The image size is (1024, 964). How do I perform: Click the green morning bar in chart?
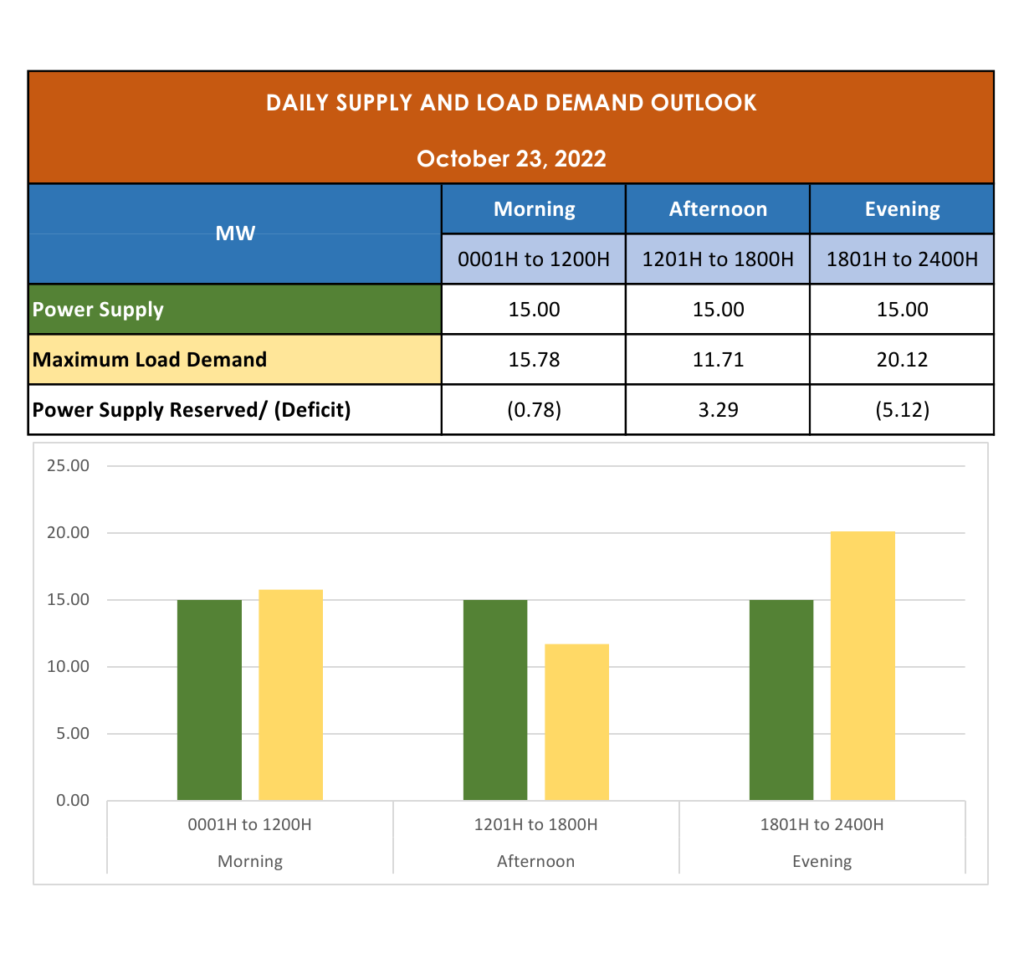pos(209,700)
